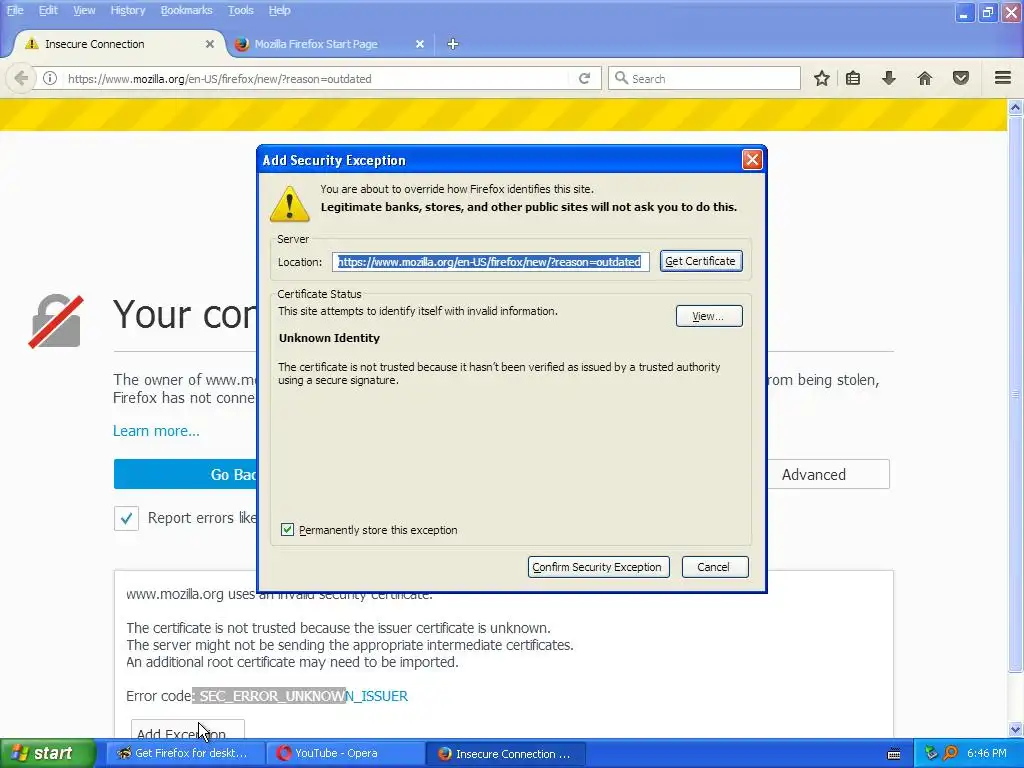Viewport: 1024px width, 768px height.
Task: Click the on-screen keyboard tray icon
Action: [x=894, y=754]
